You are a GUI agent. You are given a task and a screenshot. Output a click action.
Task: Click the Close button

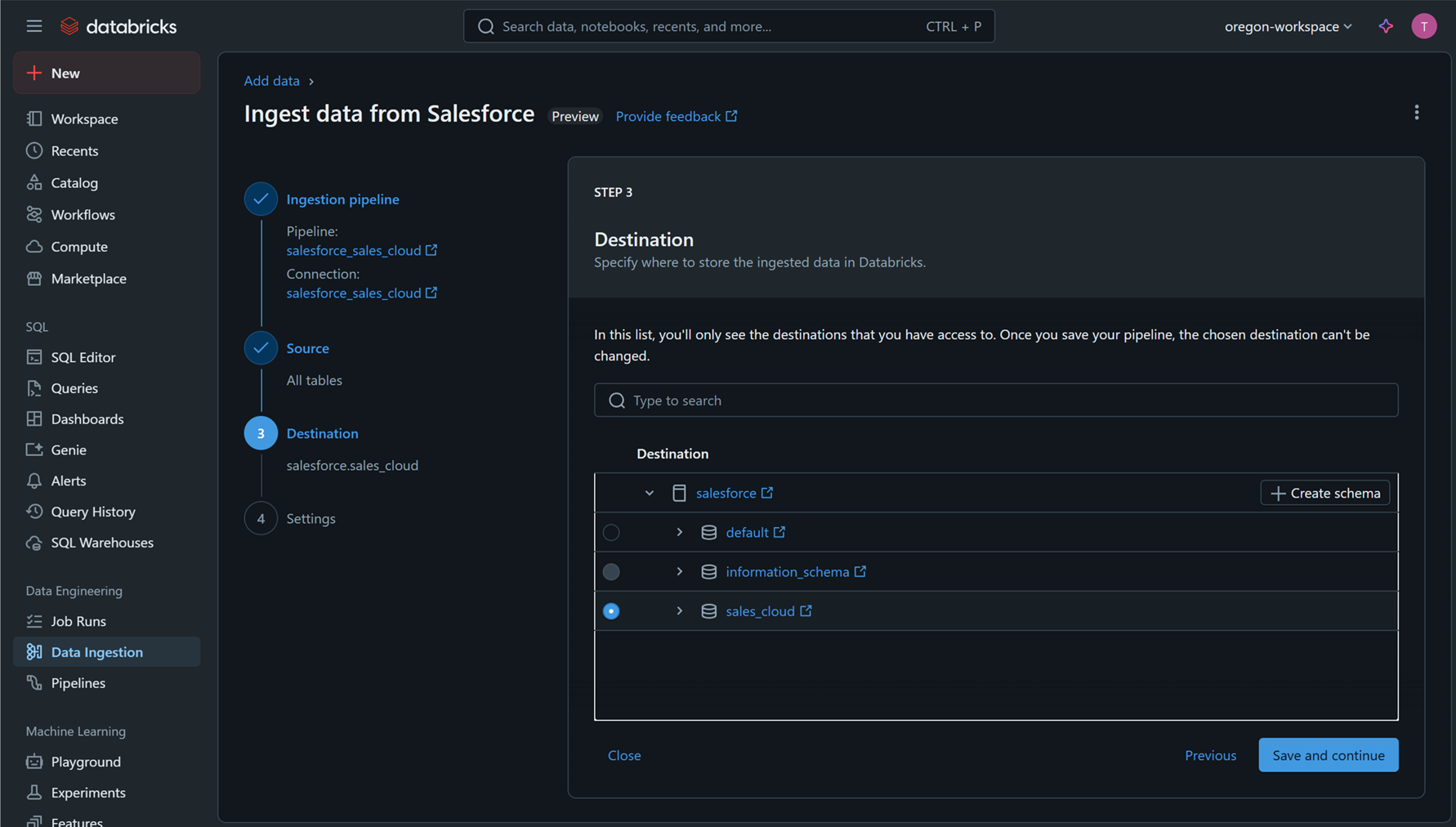pos(624,755)
